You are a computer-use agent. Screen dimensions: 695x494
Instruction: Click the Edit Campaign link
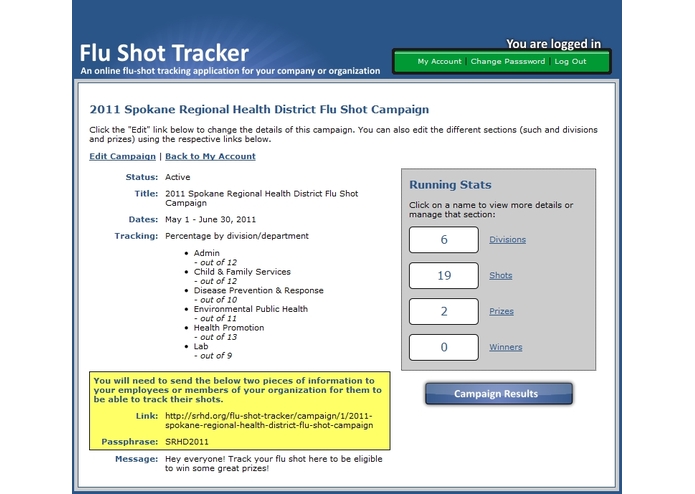coord(122,156)
